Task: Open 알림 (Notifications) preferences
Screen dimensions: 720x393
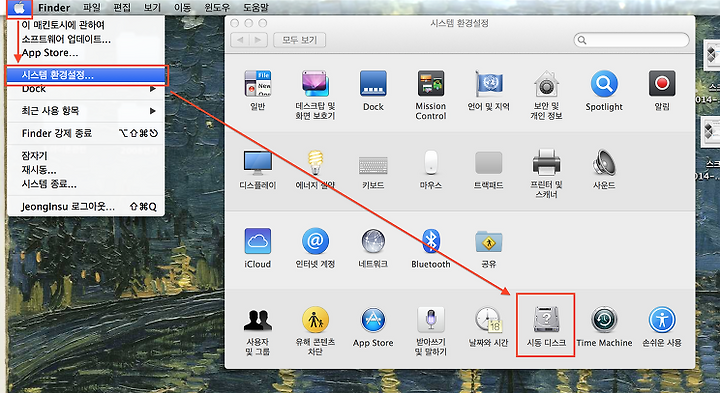Action: tap(662, 90)
